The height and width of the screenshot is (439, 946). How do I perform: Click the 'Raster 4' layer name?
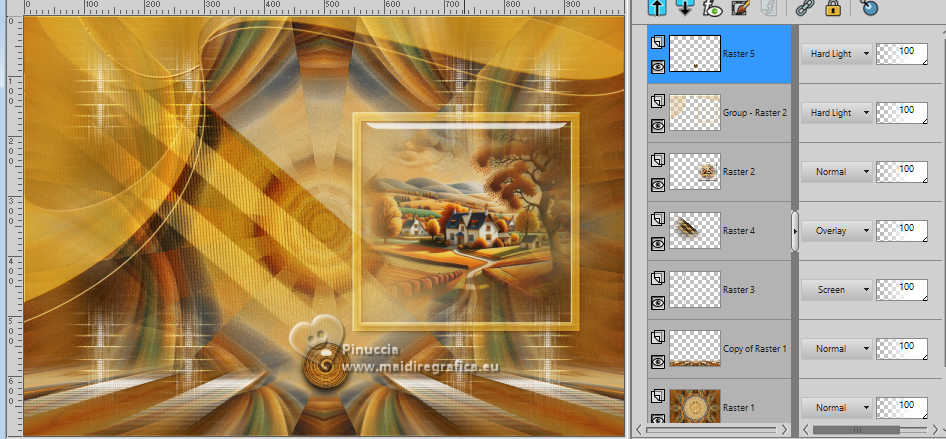(738, 231)
